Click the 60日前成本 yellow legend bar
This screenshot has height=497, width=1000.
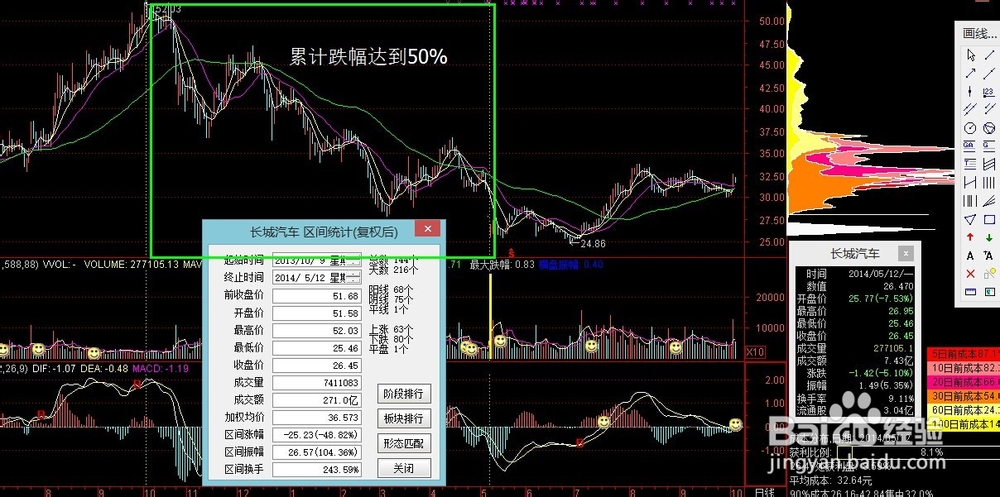click(x=964, y=410)
